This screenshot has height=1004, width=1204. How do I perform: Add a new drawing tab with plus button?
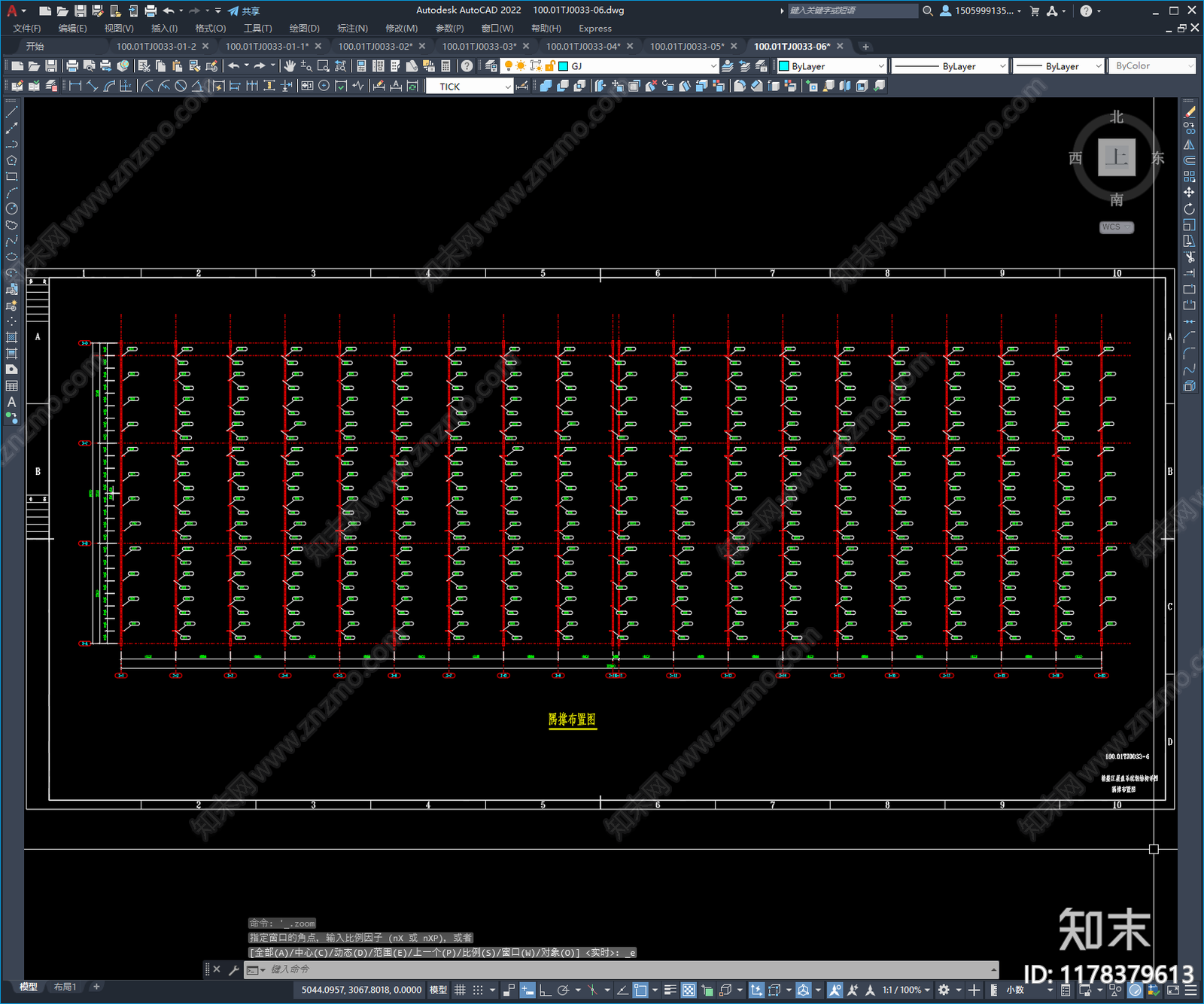(x=865, y=47)
